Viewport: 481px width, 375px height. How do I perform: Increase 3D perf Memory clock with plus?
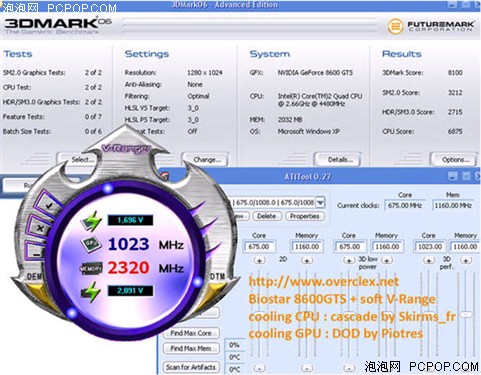(x=466, y=260)
